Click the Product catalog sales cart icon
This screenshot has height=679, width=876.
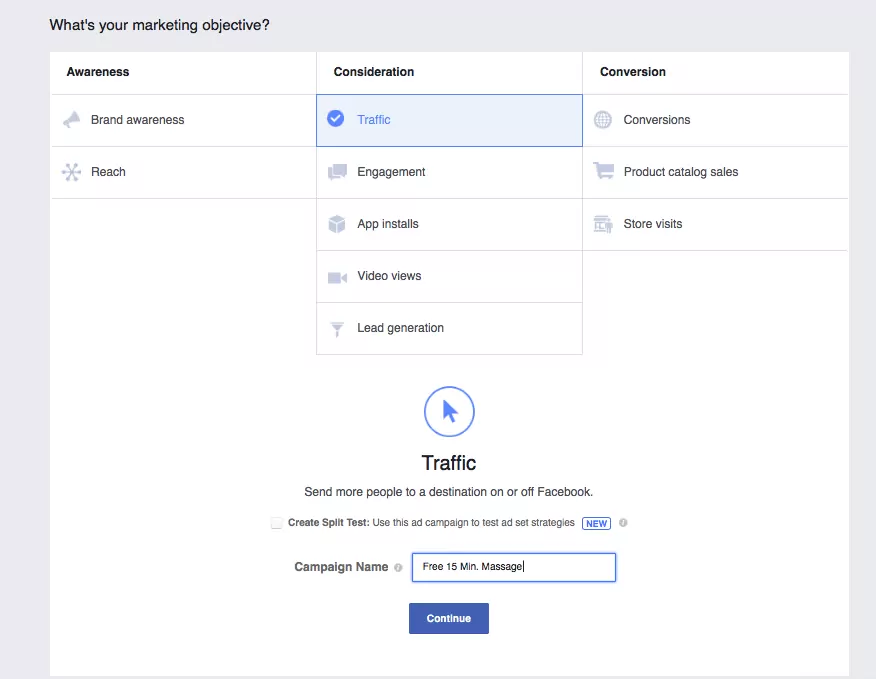[603, 172]
